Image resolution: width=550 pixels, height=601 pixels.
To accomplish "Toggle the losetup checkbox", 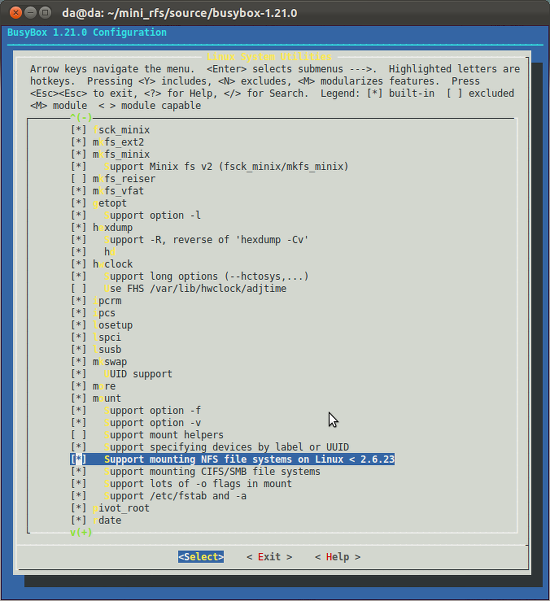I will click(x=79, y=325).
